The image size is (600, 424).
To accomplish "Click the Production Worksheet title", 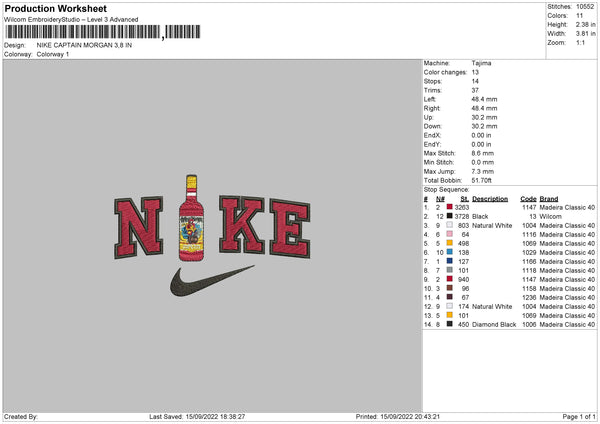I will (55, 8).
